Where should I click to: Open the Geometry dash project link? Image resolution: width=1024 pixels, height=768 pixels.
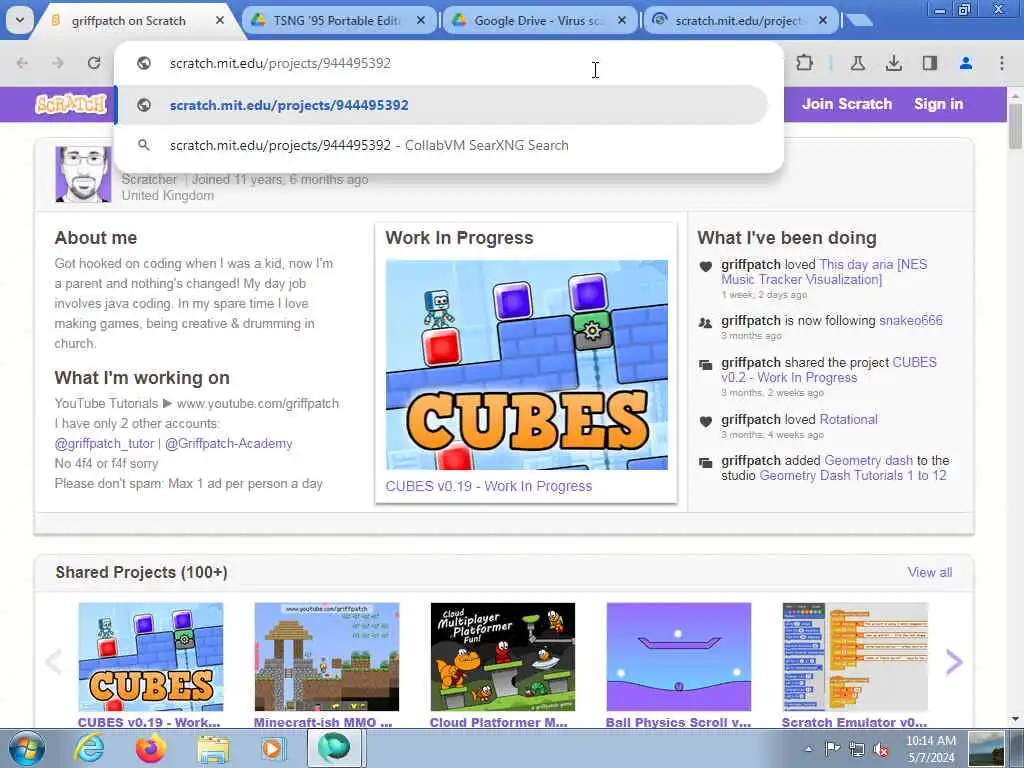point(869,460)
